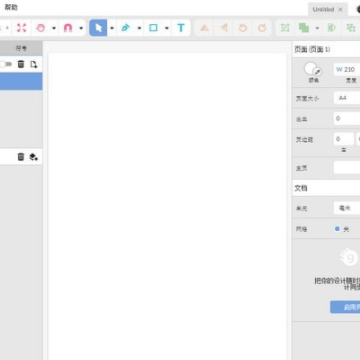Select the hand pan tool

[40, 28]
